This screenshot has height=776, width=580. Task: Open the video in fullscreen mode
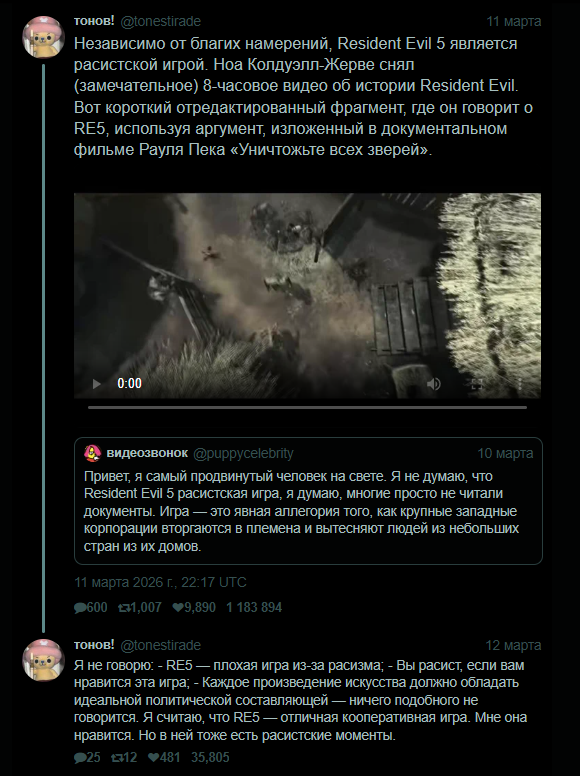point(477,384)
